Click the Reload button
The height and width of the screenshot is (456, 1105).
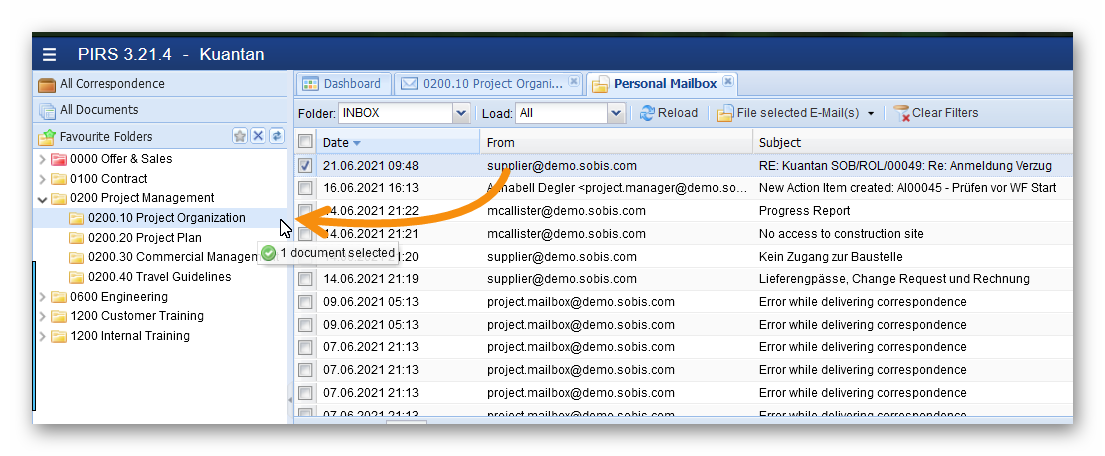(x=669, y=113)
